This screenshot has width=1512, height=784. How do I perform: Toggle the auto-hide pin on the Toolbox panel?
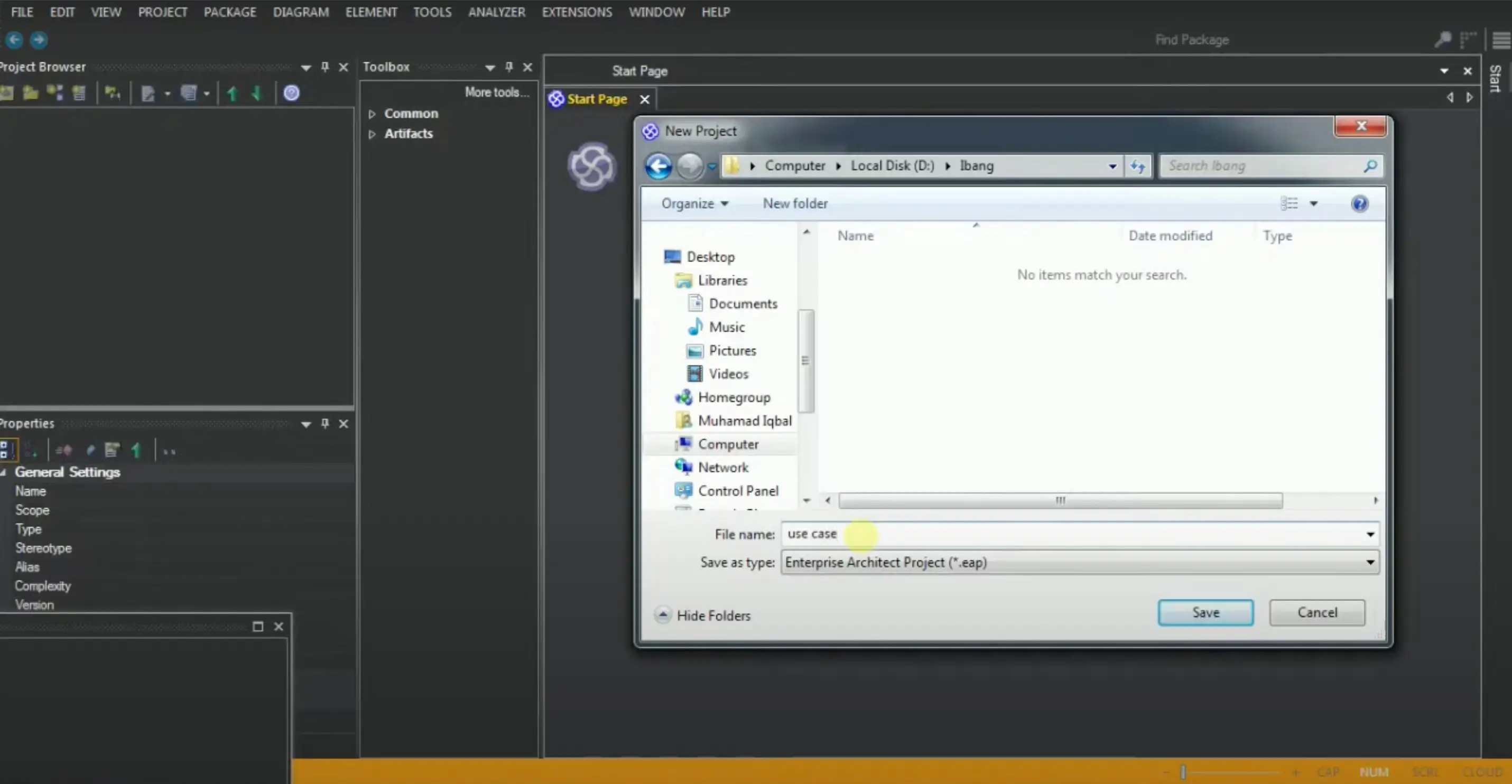509,67
